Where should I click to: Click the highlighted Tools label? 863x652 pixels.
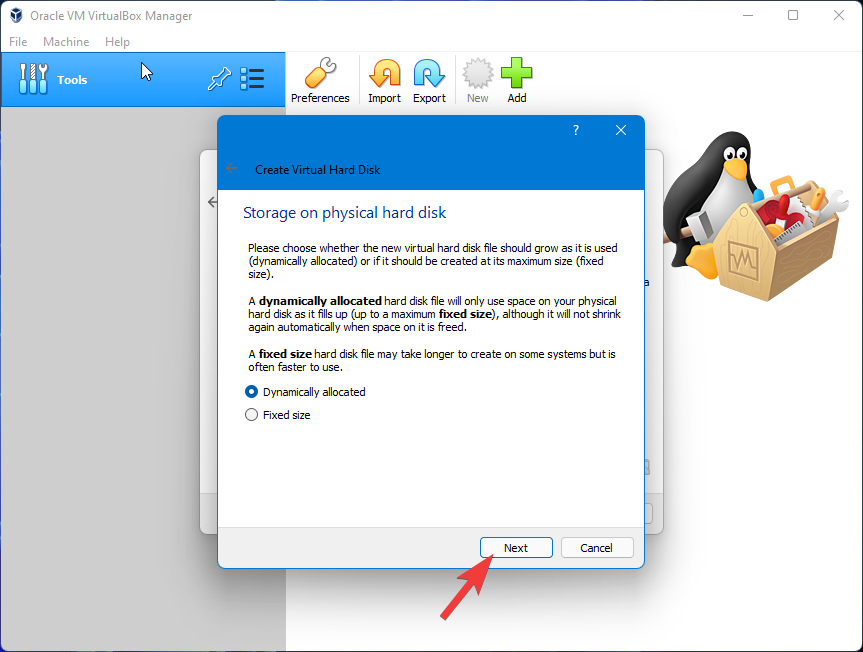click(71, 79)
